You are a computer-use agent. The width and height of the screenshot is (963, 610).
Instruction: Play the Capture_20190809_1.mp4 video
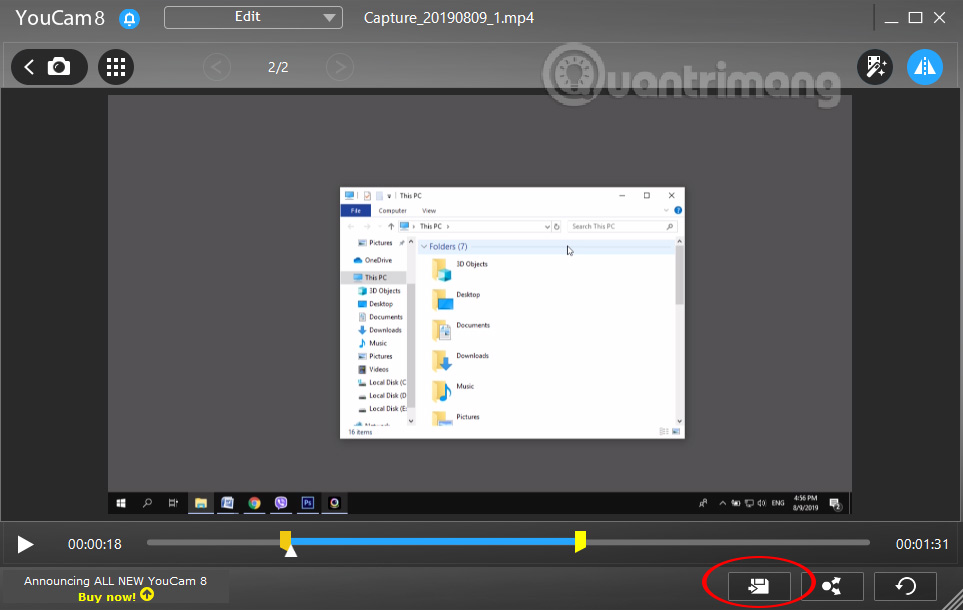(x=24, y=544)
